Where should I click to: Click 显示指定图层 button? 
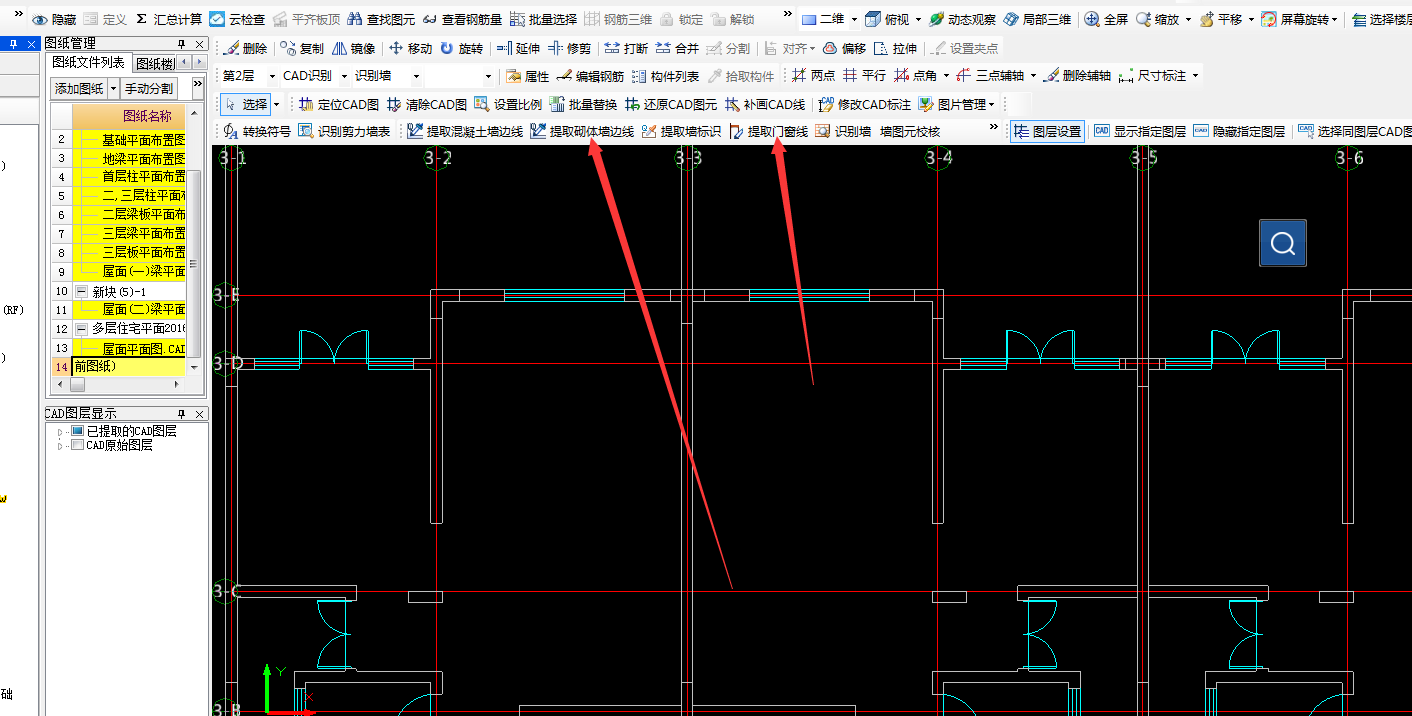(1139, 131)
